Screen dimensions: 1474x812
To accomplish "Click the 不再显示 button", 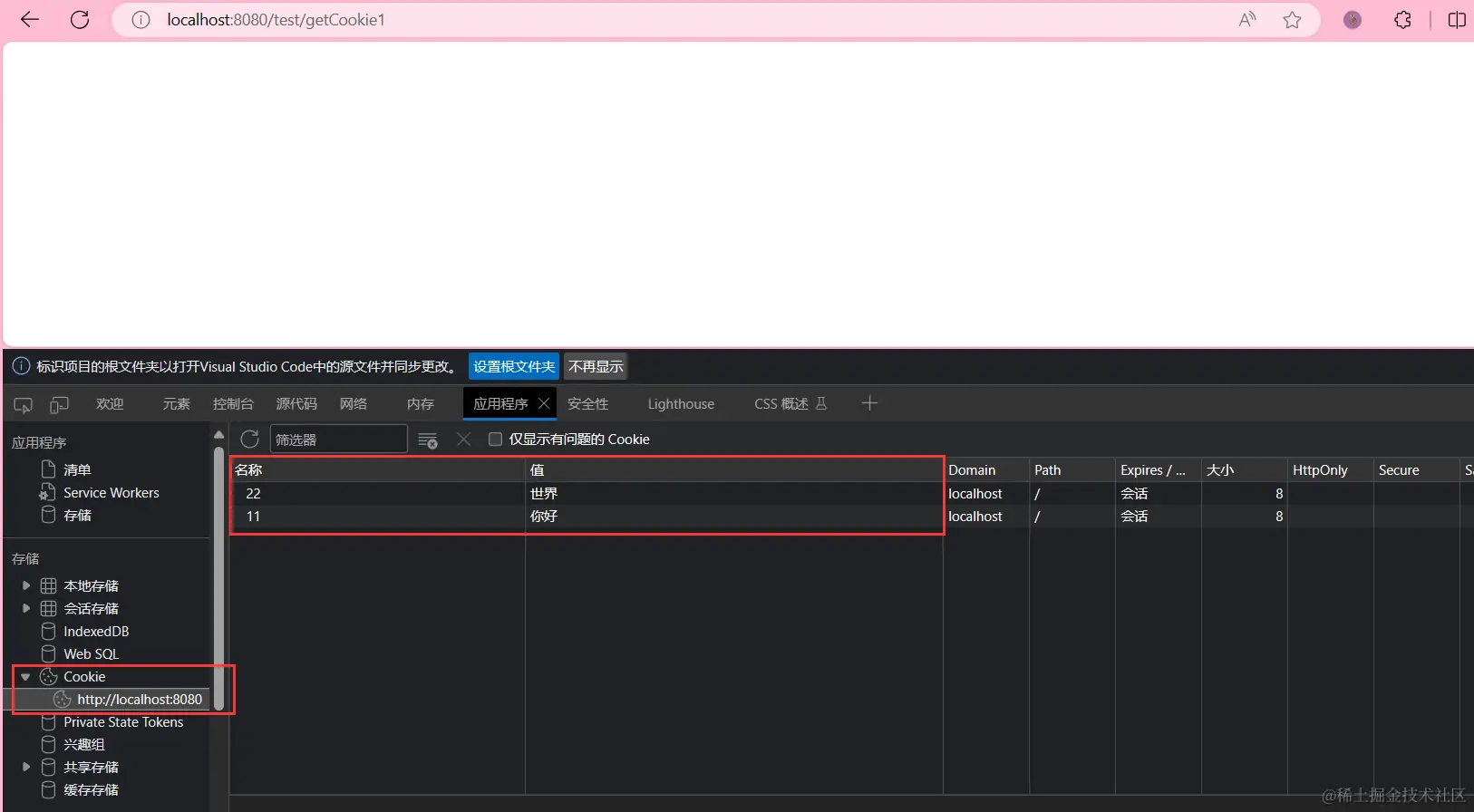I will [596, 366].
